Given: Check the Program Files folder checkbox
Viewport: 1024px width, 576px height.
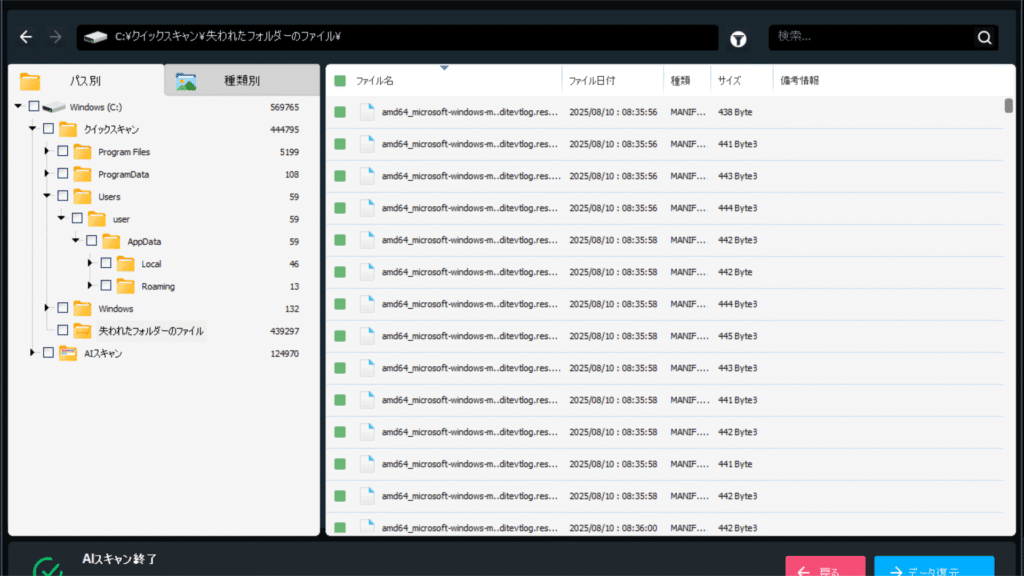Looking at the screenshot, I should pyautogui.click(x=63, y=152).
